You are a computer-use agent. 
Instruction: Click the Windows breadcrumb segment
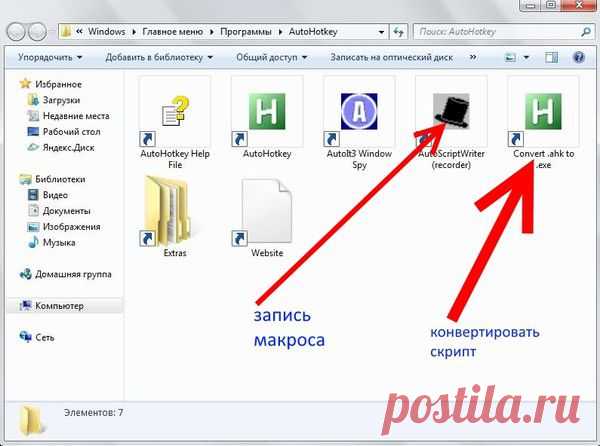pos(106,31)
